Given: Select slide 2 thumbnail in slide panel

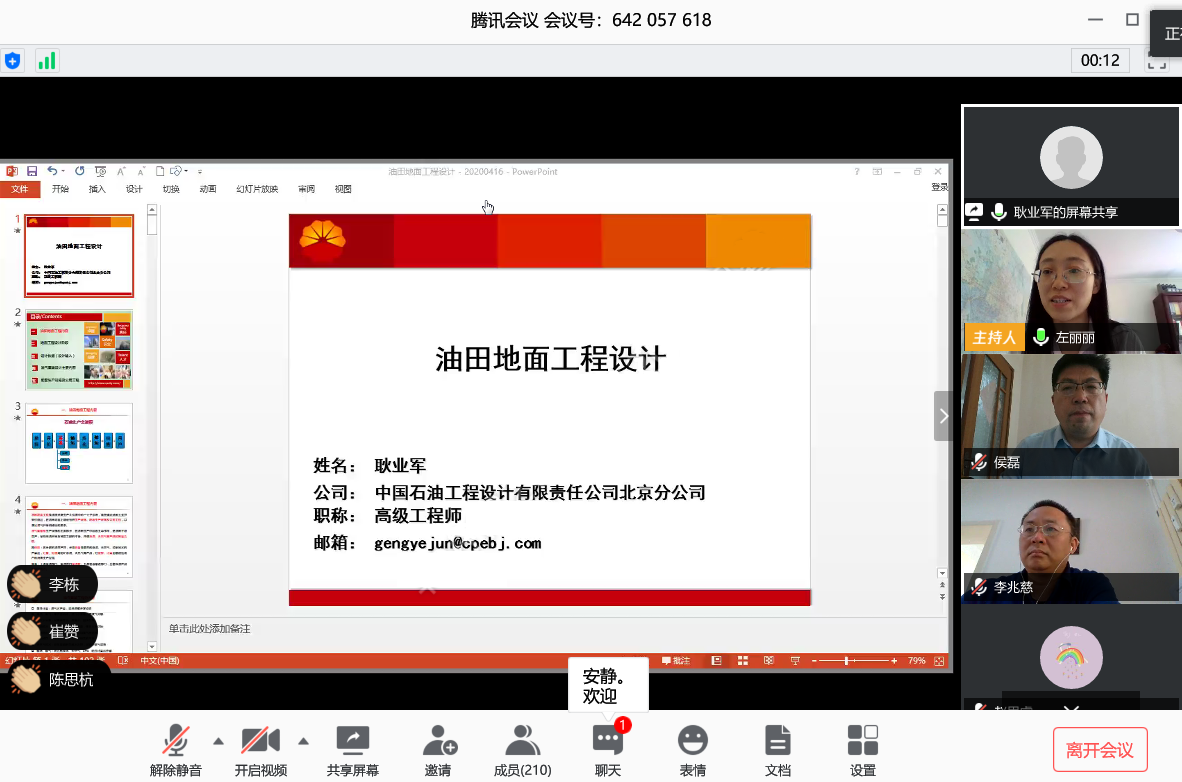Looking at the screenshot, I should click(x=79, y=350).
